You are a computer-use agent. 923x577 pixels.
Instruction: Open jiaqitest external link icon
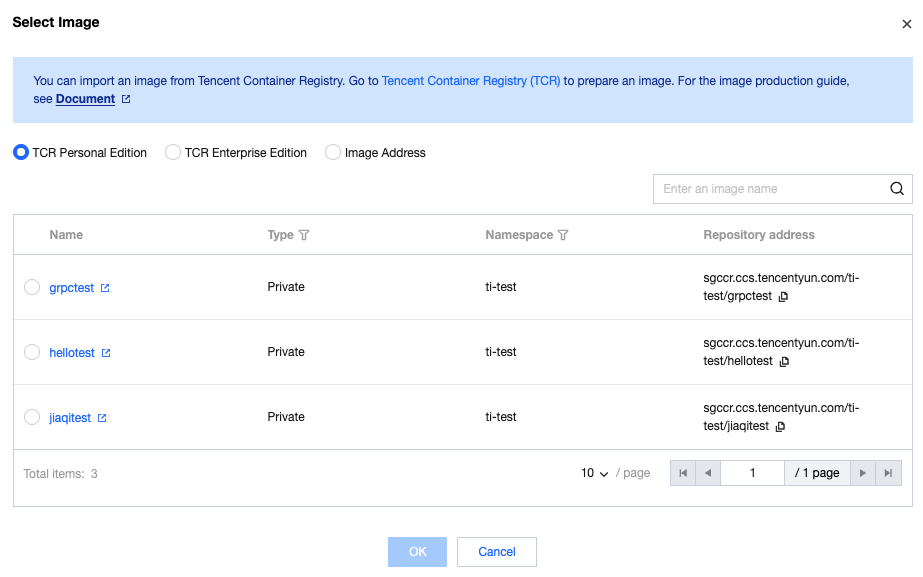pos(102,418)
